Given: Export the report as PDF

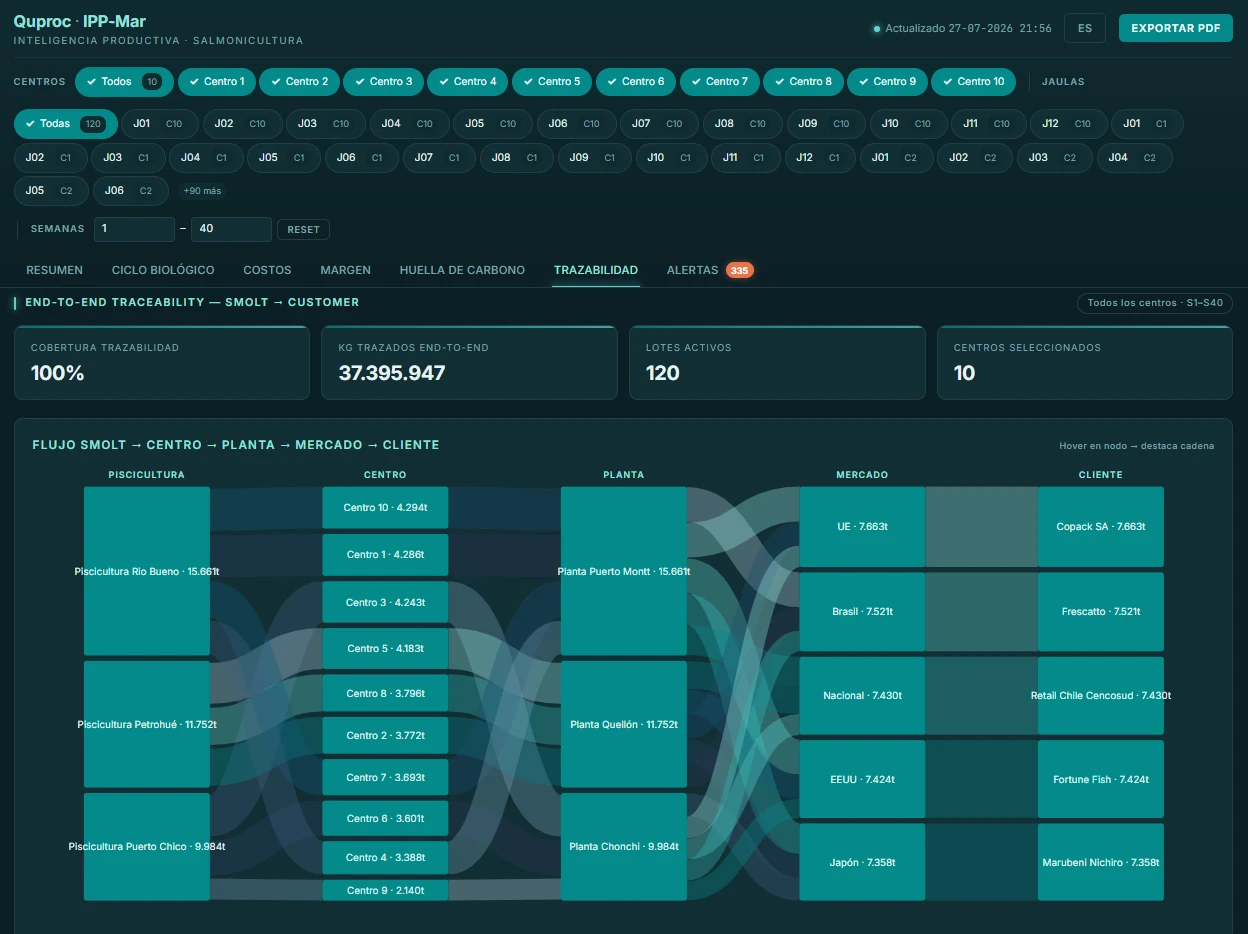Looking at the screenshot, I should point(1175,28).
